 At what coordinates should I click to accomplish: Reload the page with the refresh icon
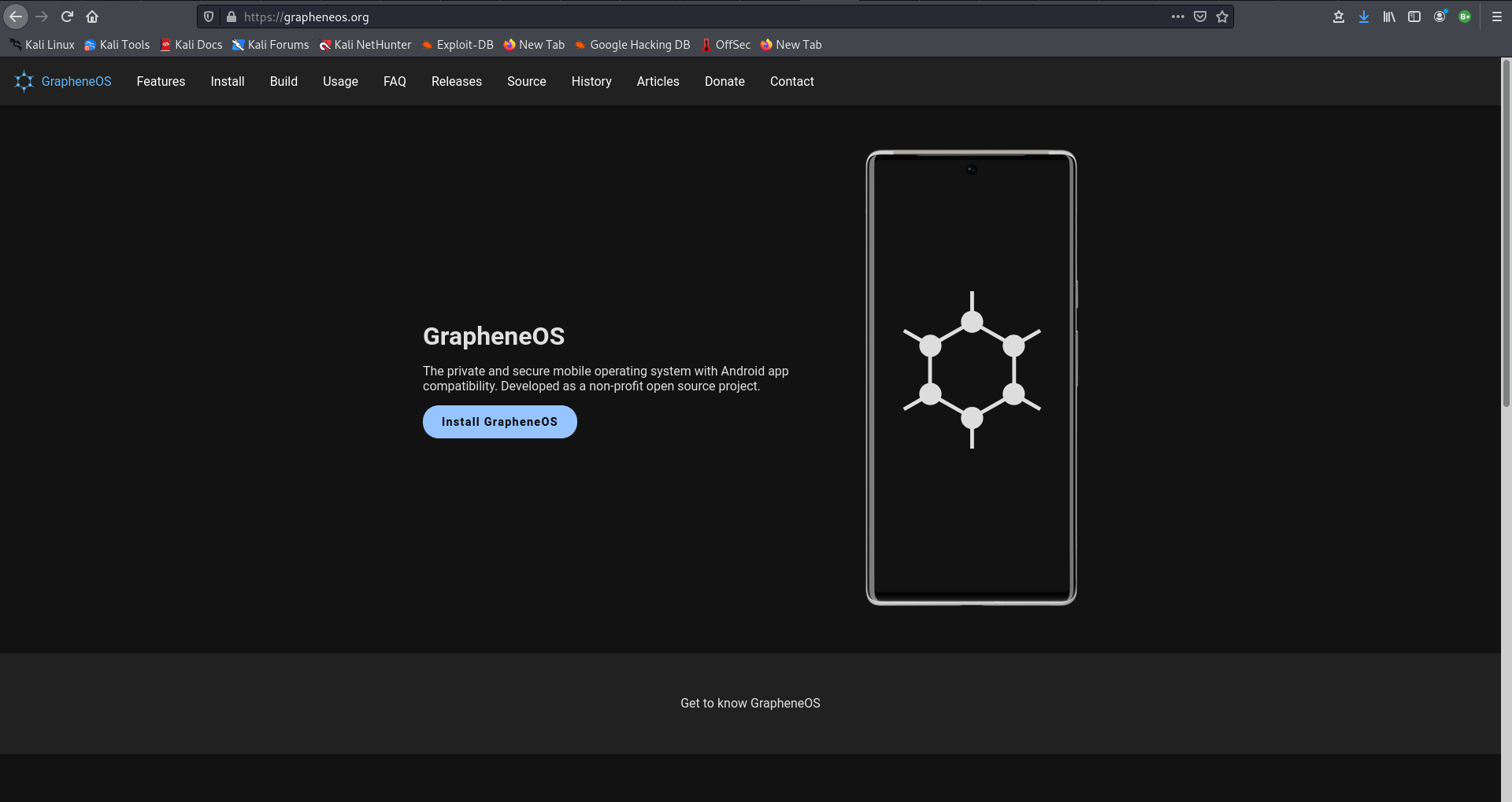(67, 17)
